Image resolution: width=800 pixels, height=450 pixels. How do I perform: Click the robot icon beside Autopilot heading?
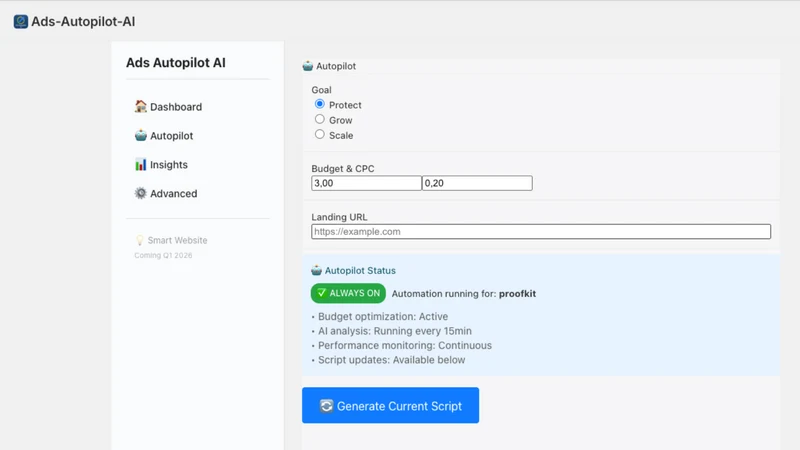[308, 66]
